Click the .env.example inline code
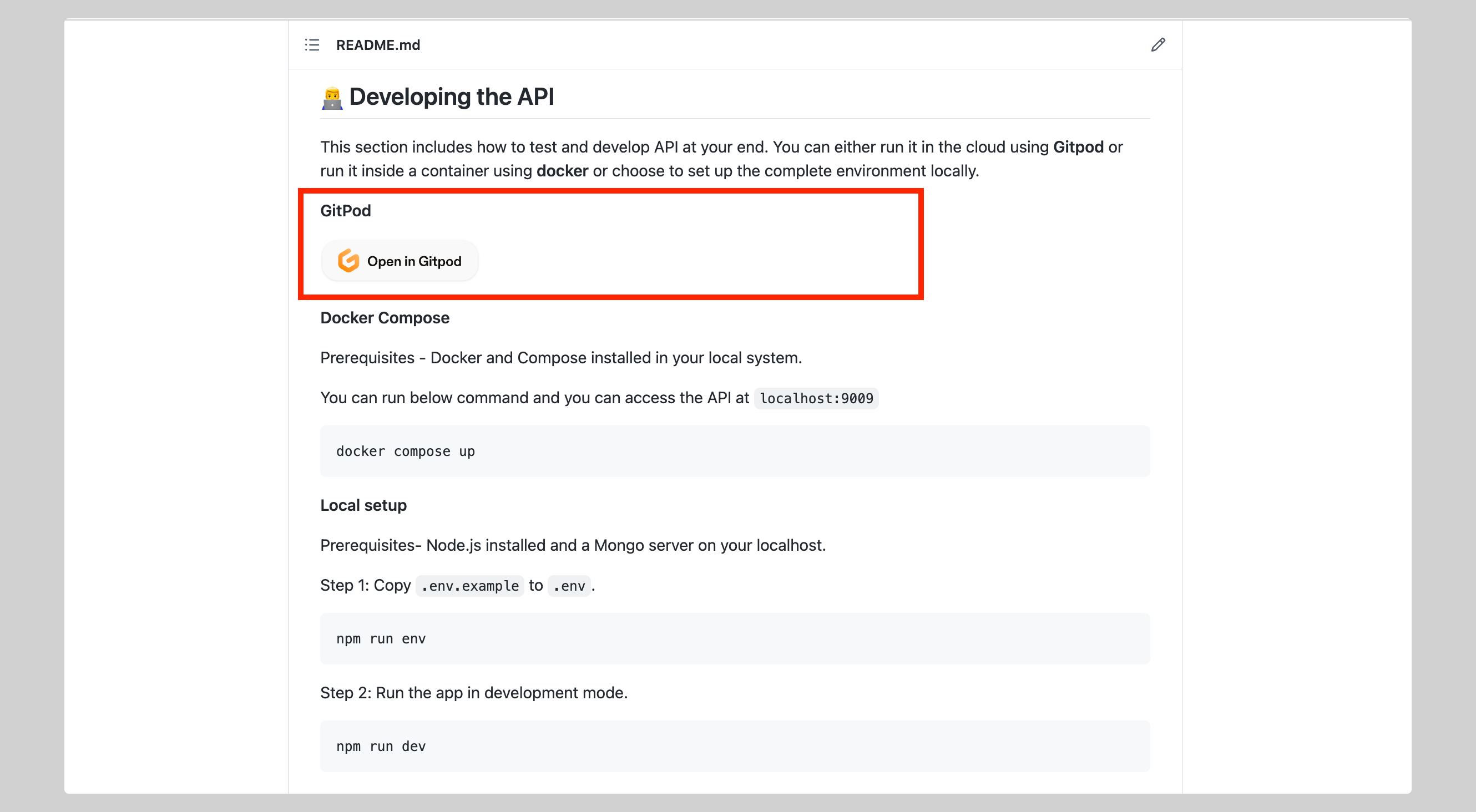 (469, 586)
